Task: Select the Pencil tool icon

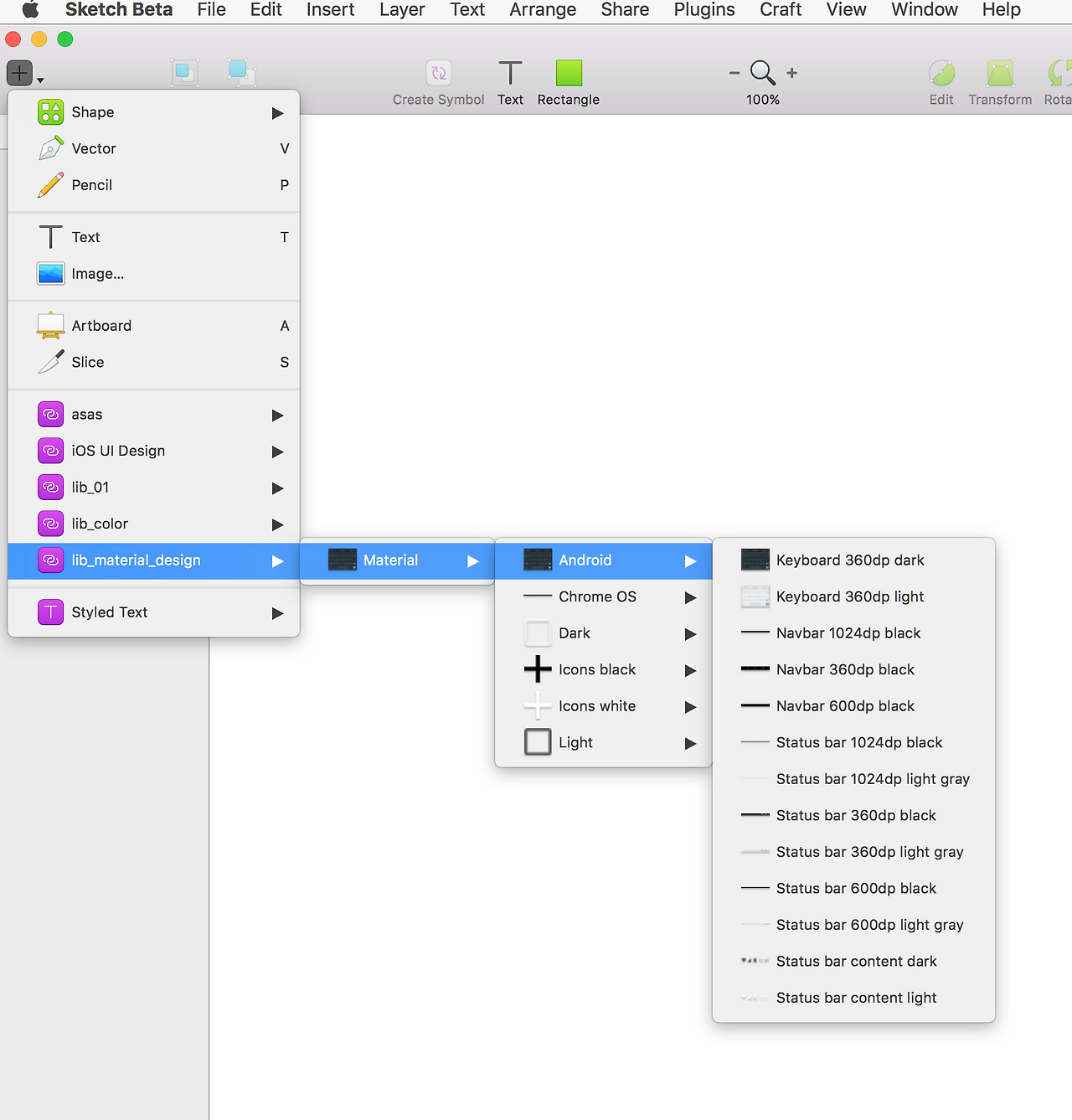Action: click(51, 185)
